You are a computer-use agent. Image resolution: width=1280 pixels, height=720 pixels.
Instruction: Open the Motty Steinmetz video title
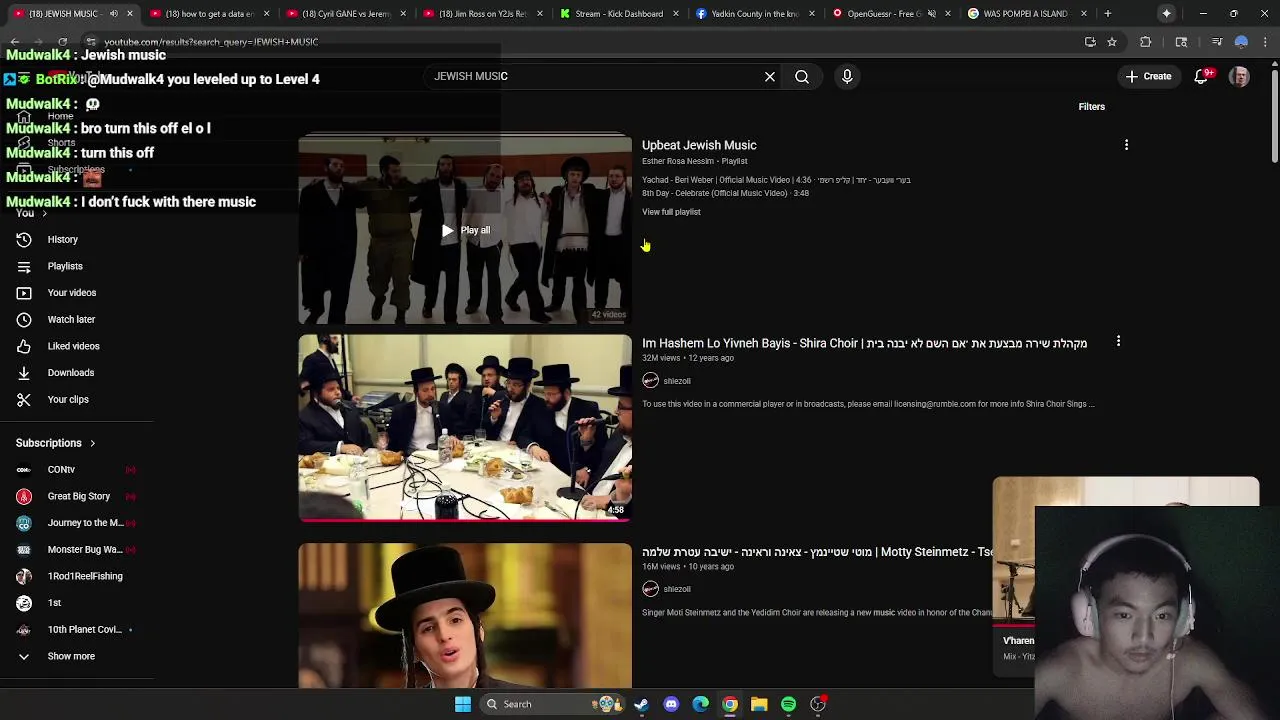pos(817,552)
